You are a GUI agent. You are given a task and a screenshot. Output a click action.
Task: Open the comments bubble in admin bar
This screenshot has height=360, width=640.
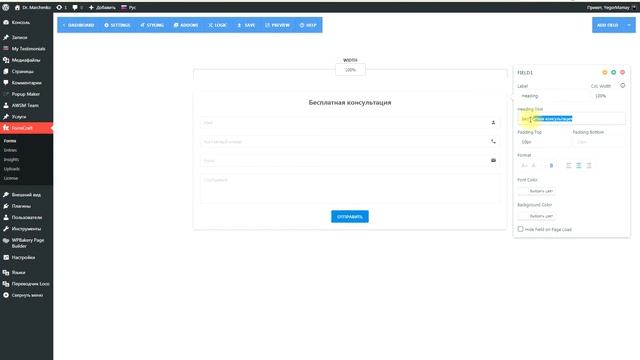(78, 7)
